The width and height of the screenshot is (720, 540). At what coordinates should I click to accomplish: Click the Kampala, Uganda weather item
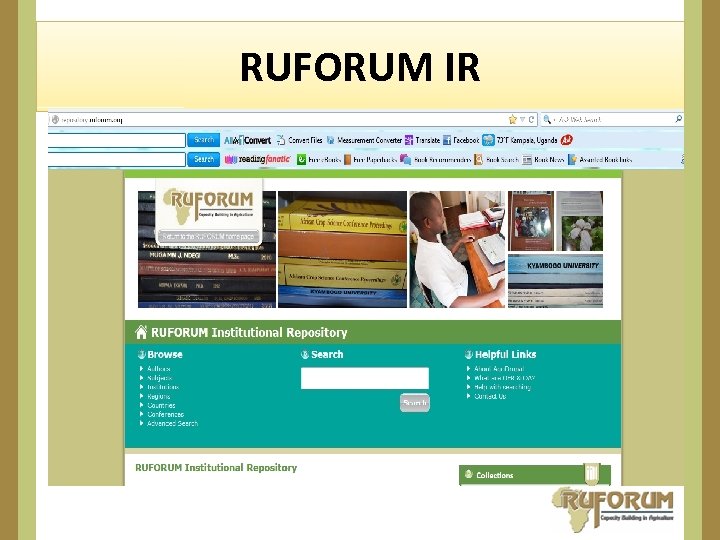pyautogui.click(x=520, y=140)
